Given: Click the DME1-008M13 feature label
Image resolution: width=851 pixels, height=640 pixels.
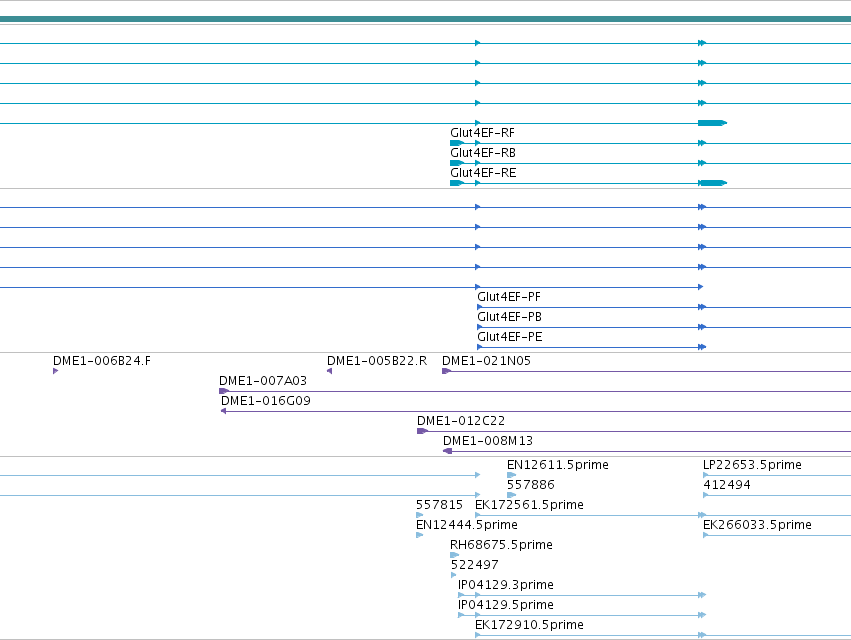Looking at the screenshot, I should tap(488, 441).
